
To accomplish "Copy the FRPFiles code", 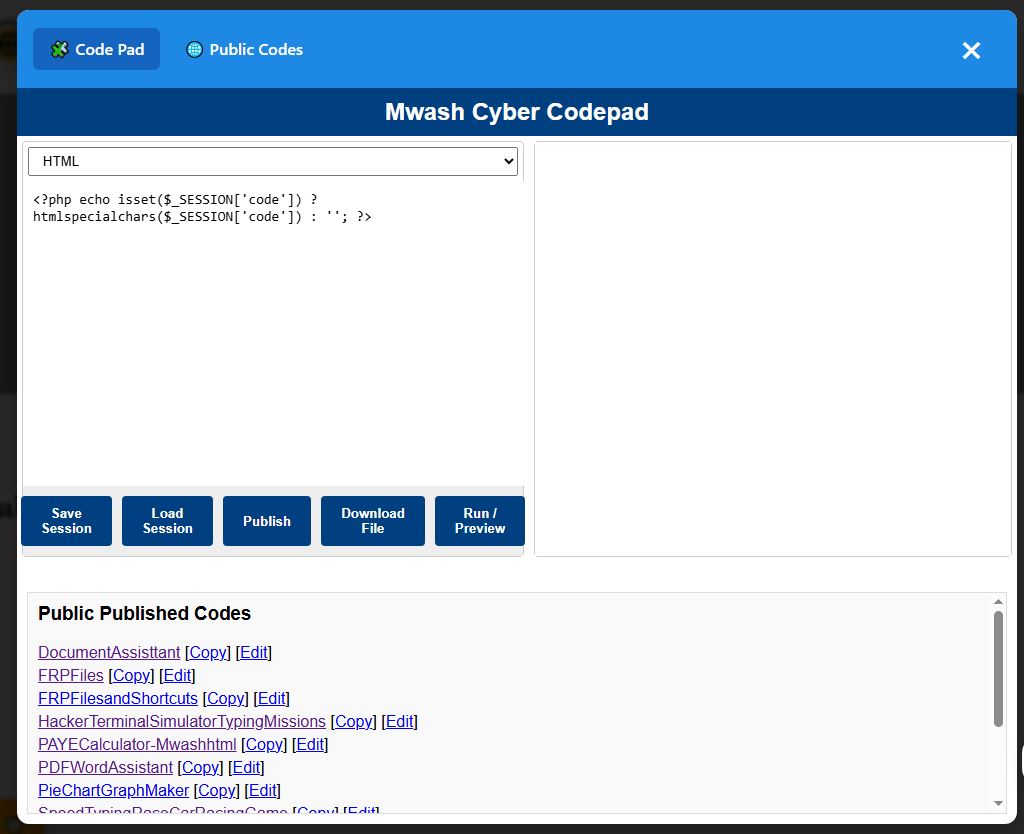I will (x=131, y=675).
